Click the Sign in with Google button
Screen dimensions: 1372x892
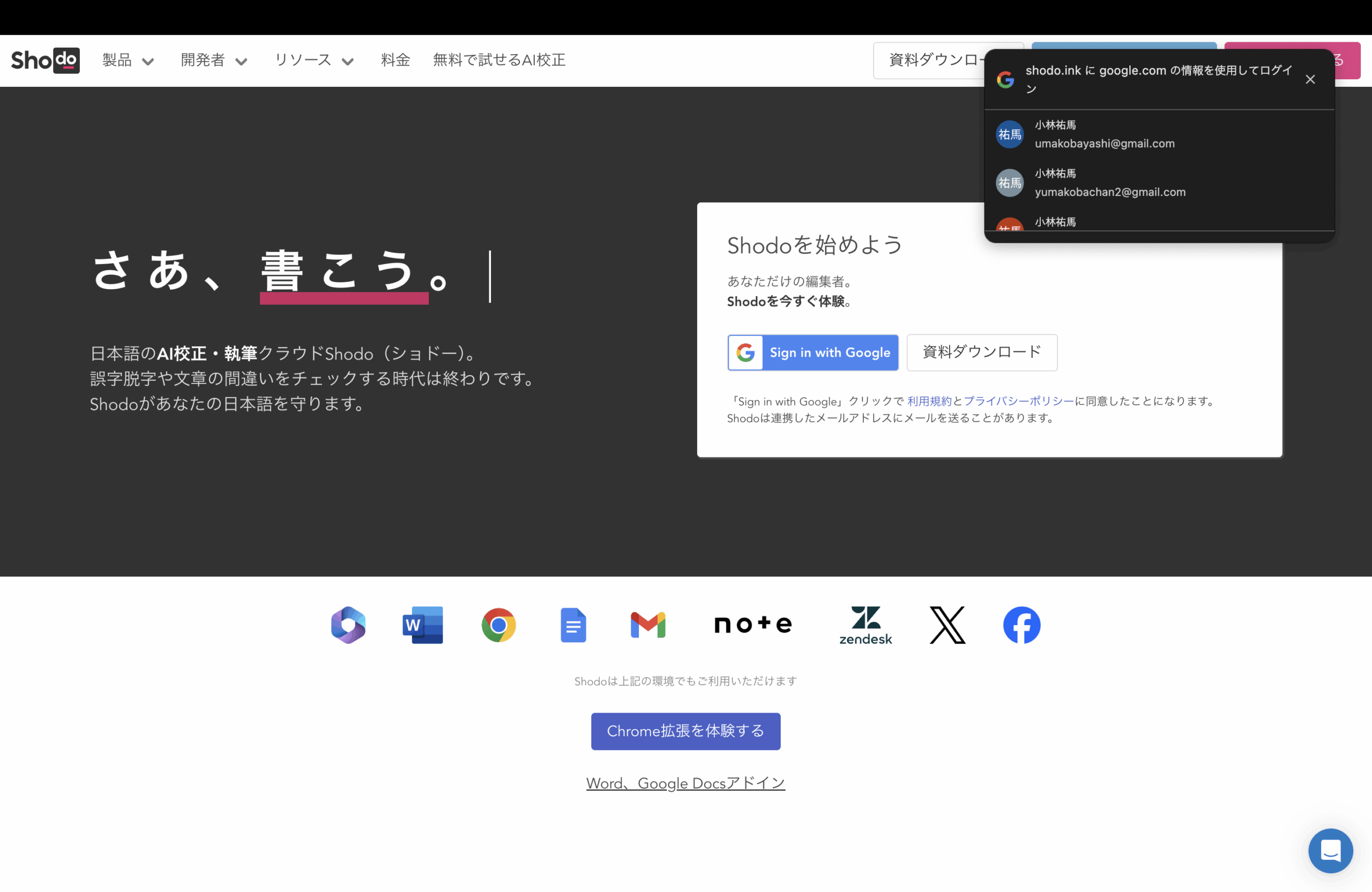[812, 352]
